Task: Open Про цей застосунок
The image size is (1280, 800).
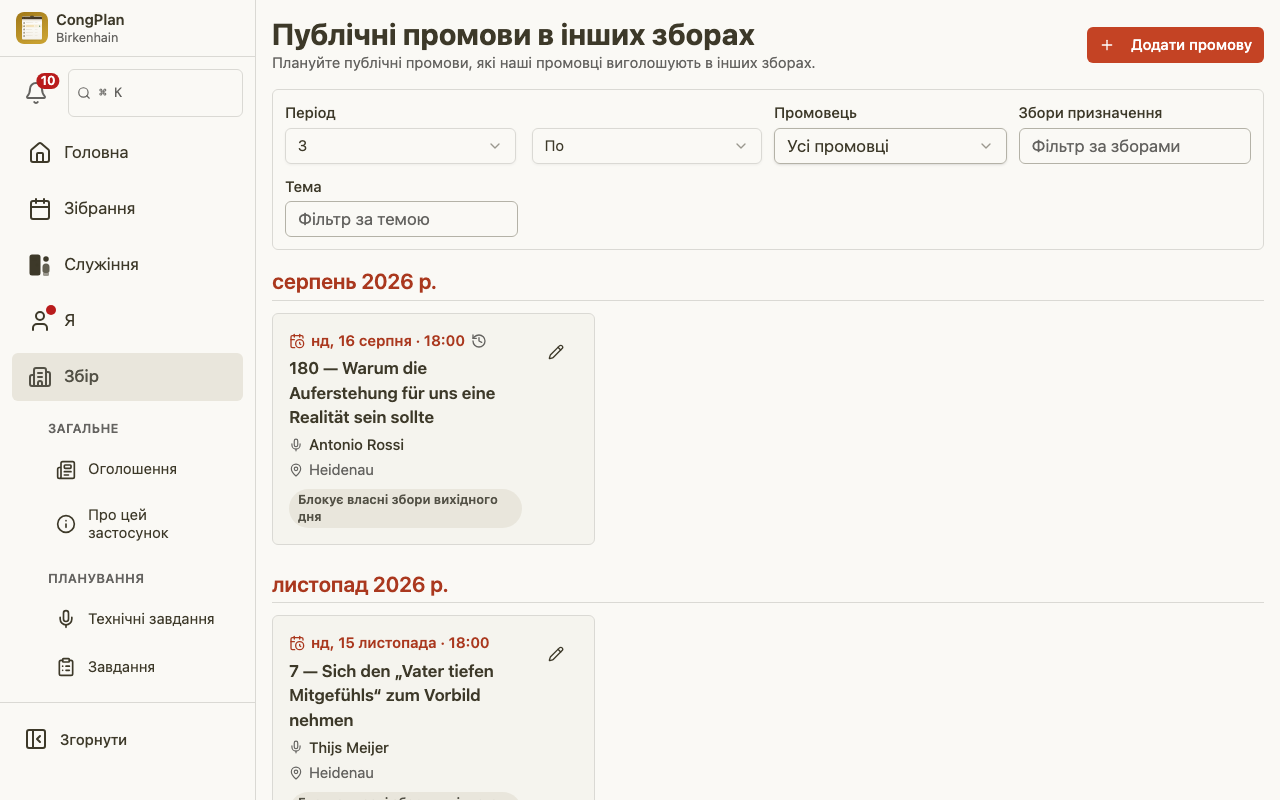Action: click(x=144, y=524)
